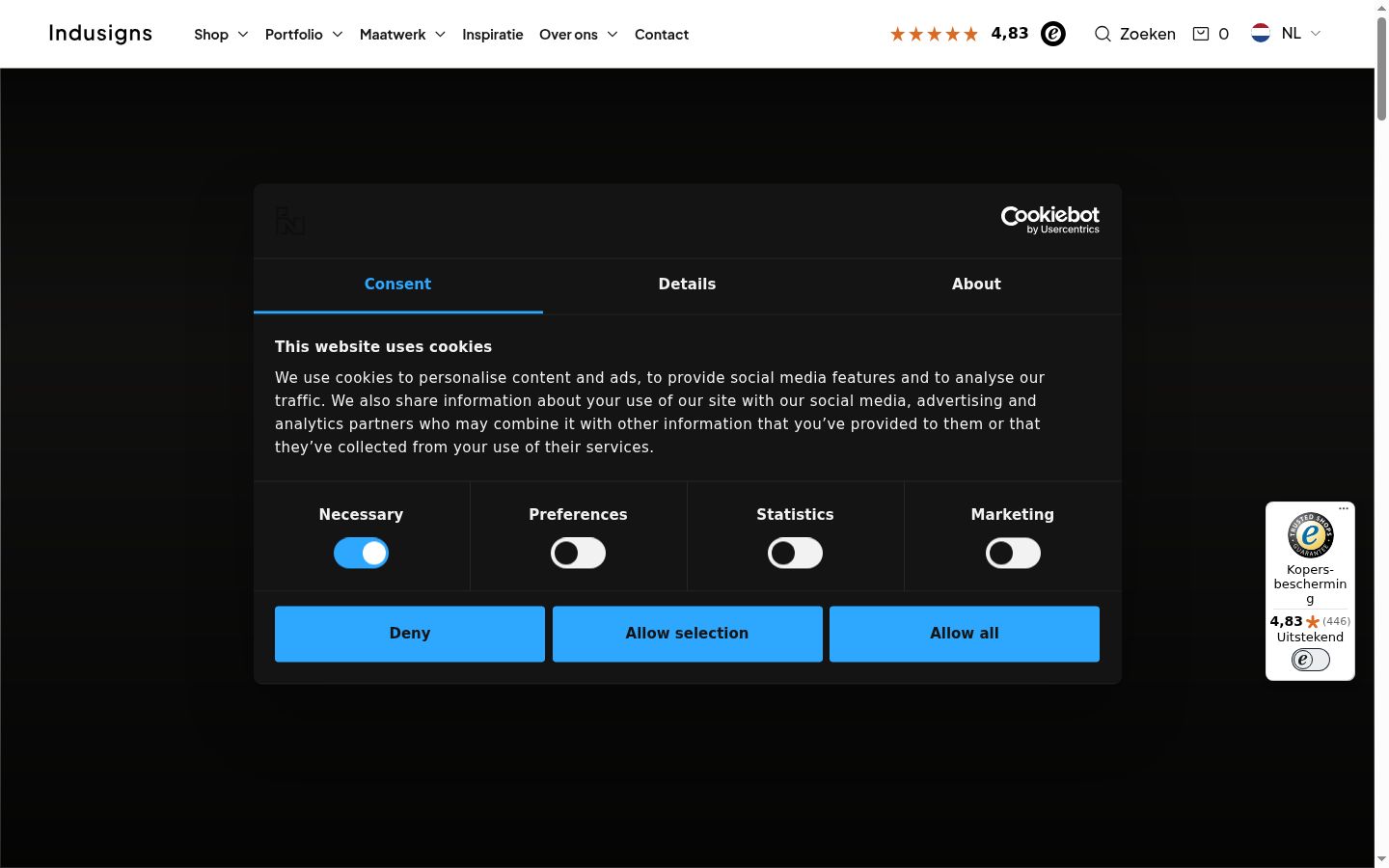The width and height of the screenshot is (1389, 868).
Task: Open the Trusted Shops widget options menu
Action: coord(1344,508)
